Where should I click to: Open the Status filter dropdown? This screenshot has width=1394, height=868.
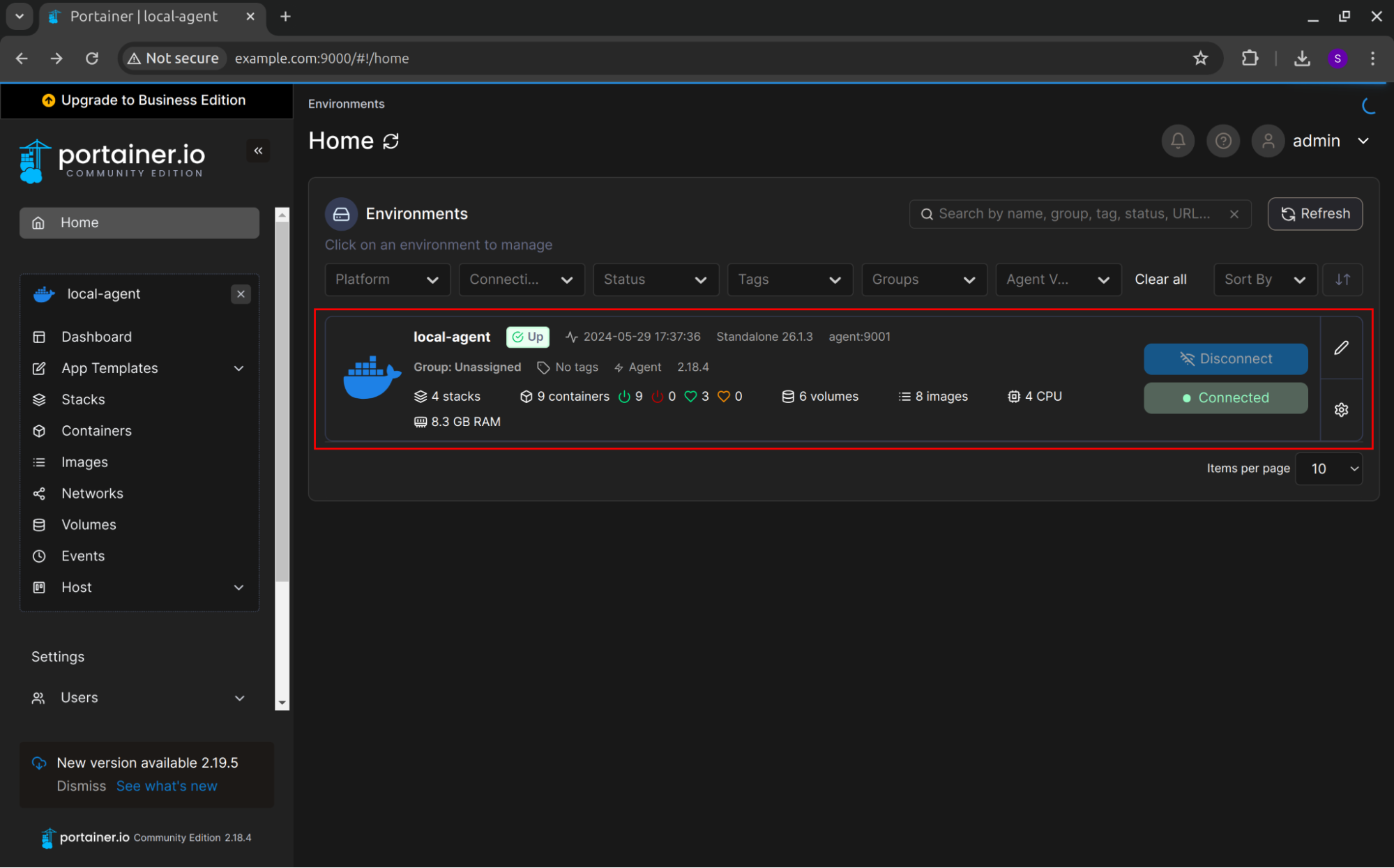(656, 280)
